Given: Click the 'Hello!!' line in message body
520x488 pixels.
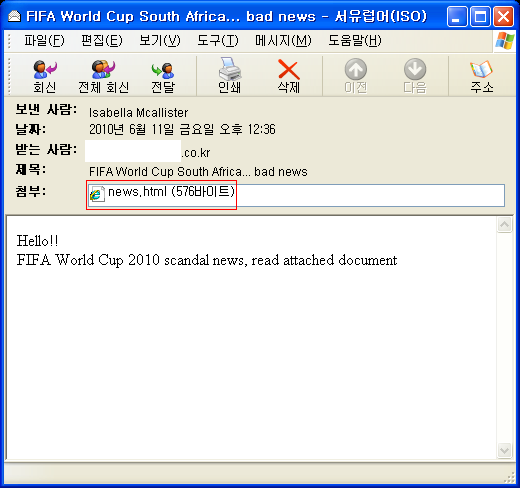Looking at the screenshot, I should pyautogui.click(x=37, y=241).
